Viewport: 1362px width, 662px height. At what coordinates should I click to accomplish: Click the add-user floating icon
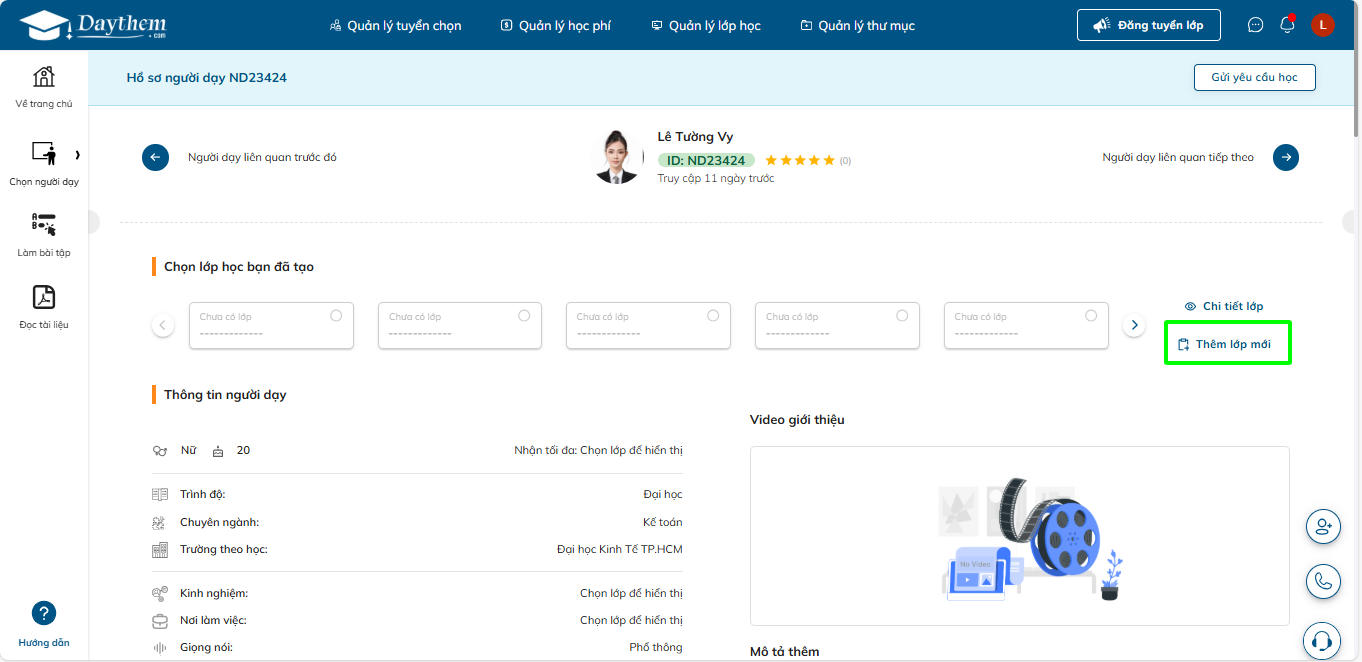coord(1323,526)
